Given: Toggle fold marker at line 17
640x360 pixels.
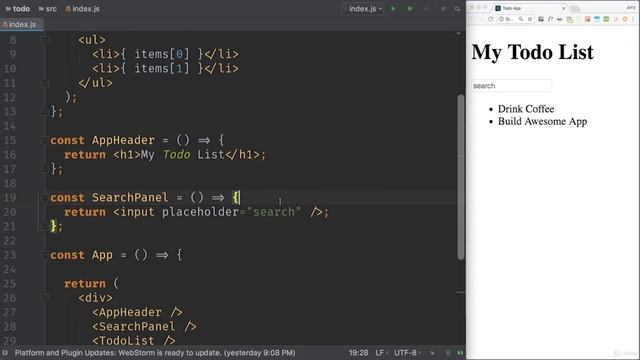Looking at the screenshot, I should pos(45,169).
